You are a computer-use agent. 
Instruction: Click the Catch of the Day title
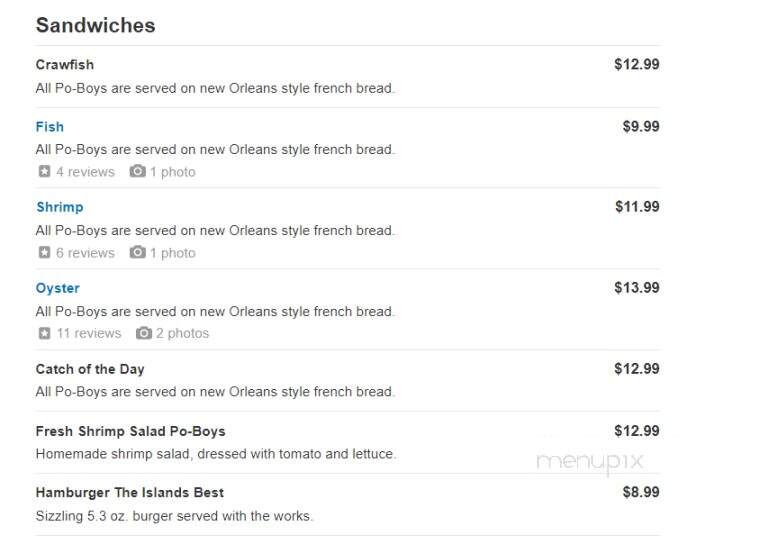(x=90, y=369)
